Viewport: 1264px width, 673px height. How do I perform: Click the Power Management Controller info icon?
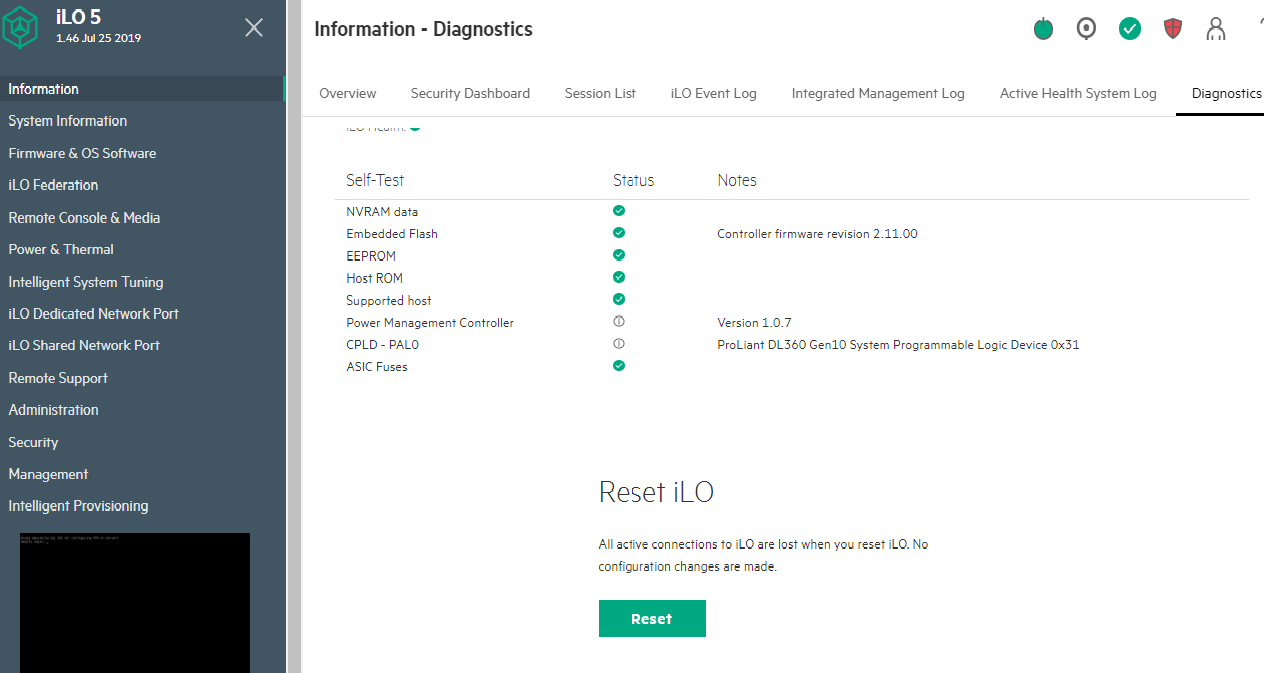click(x=619, y=322)
